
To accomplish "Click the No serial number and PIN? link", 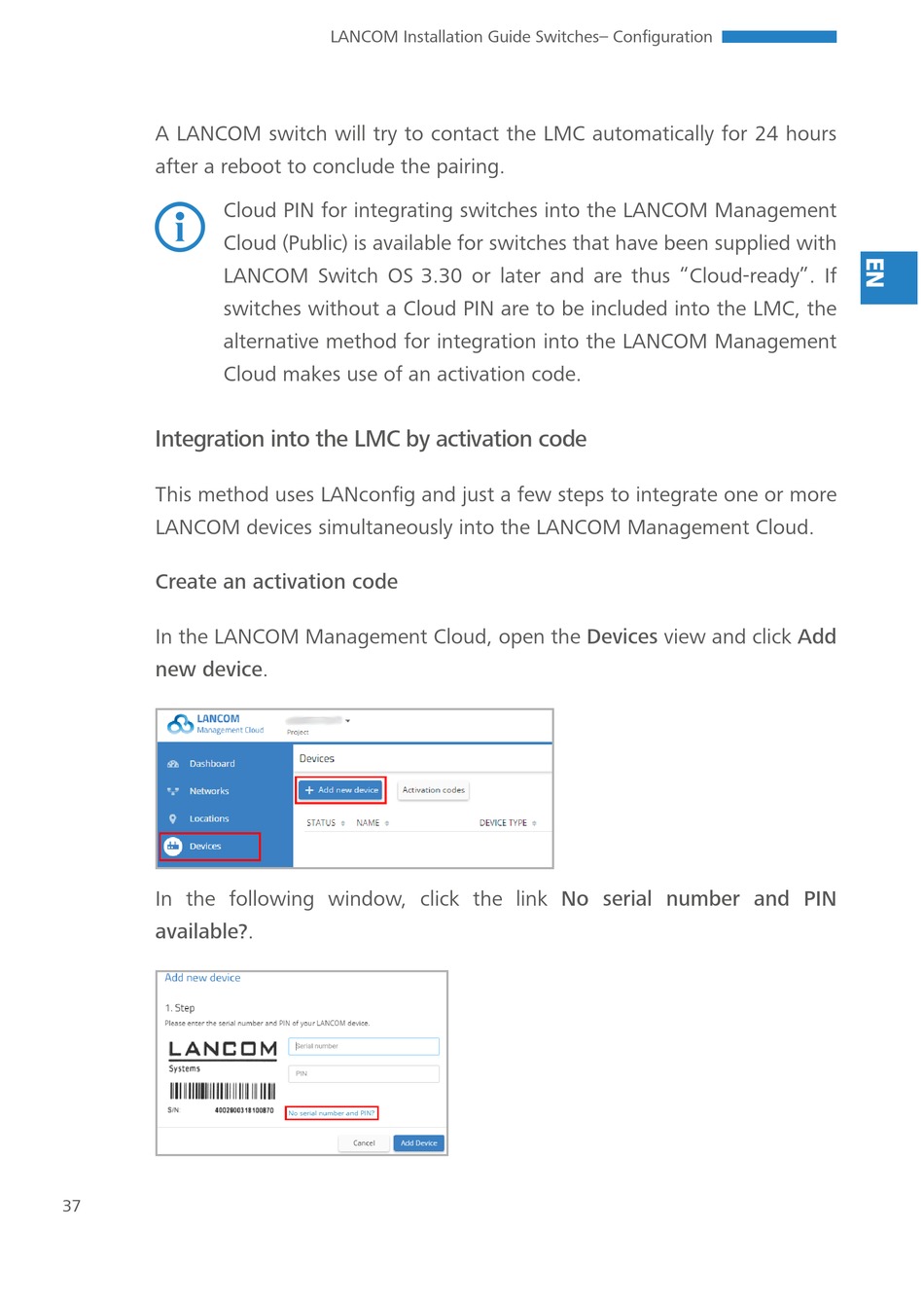I will coord(332,1113).
